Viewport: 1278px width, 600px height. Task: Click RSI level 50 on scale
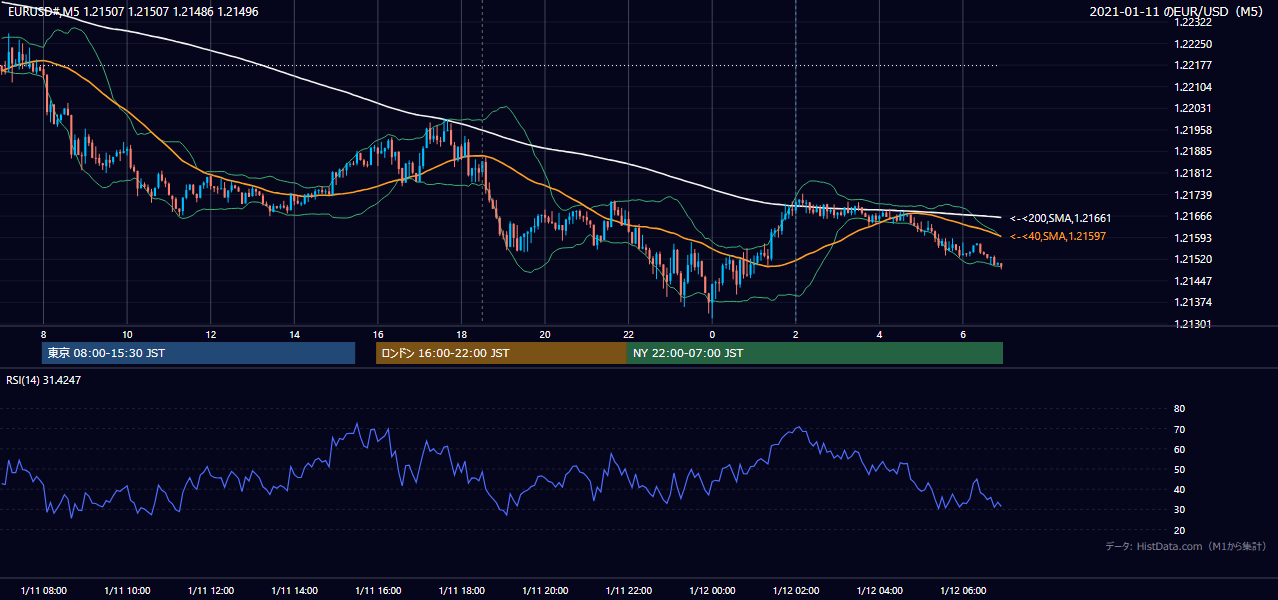tap(1179, 469)
